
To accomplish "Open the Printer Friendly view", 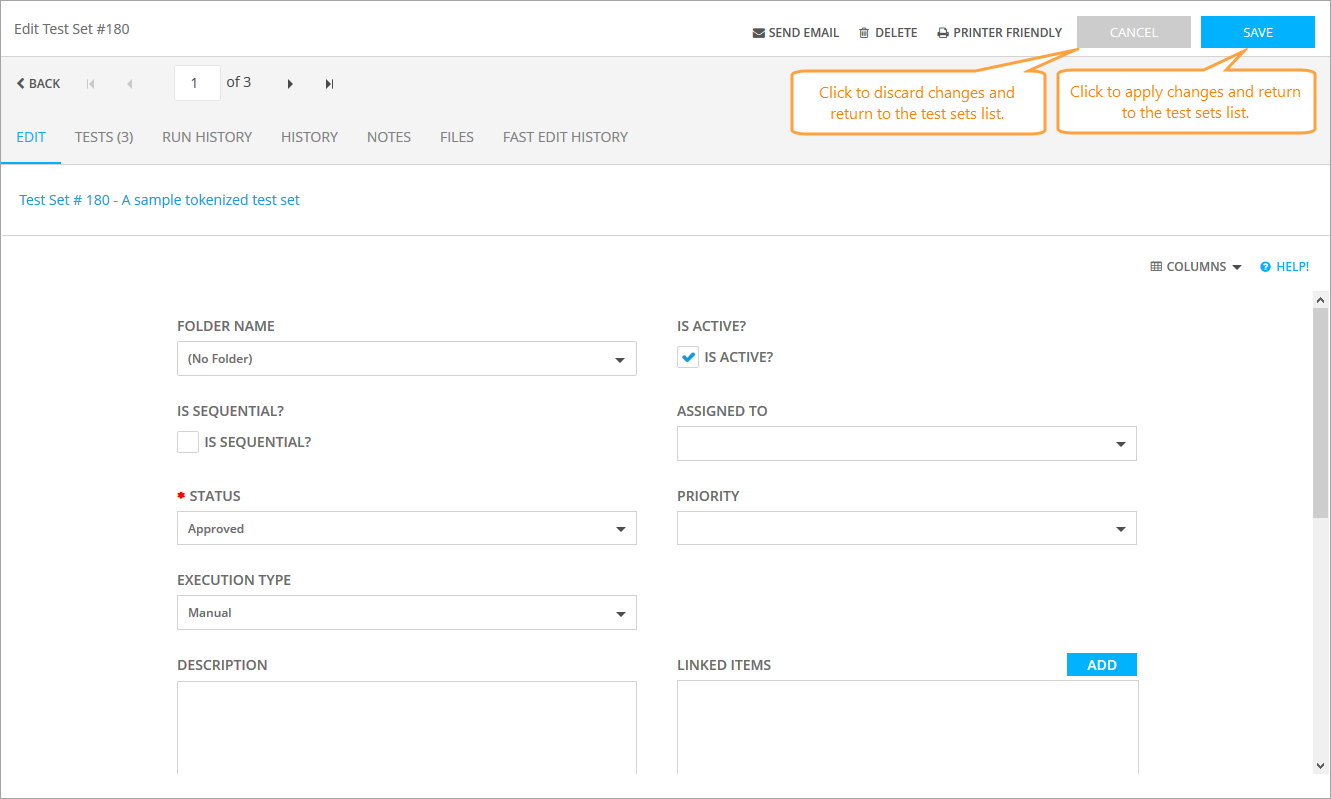I will click(999, 33).
